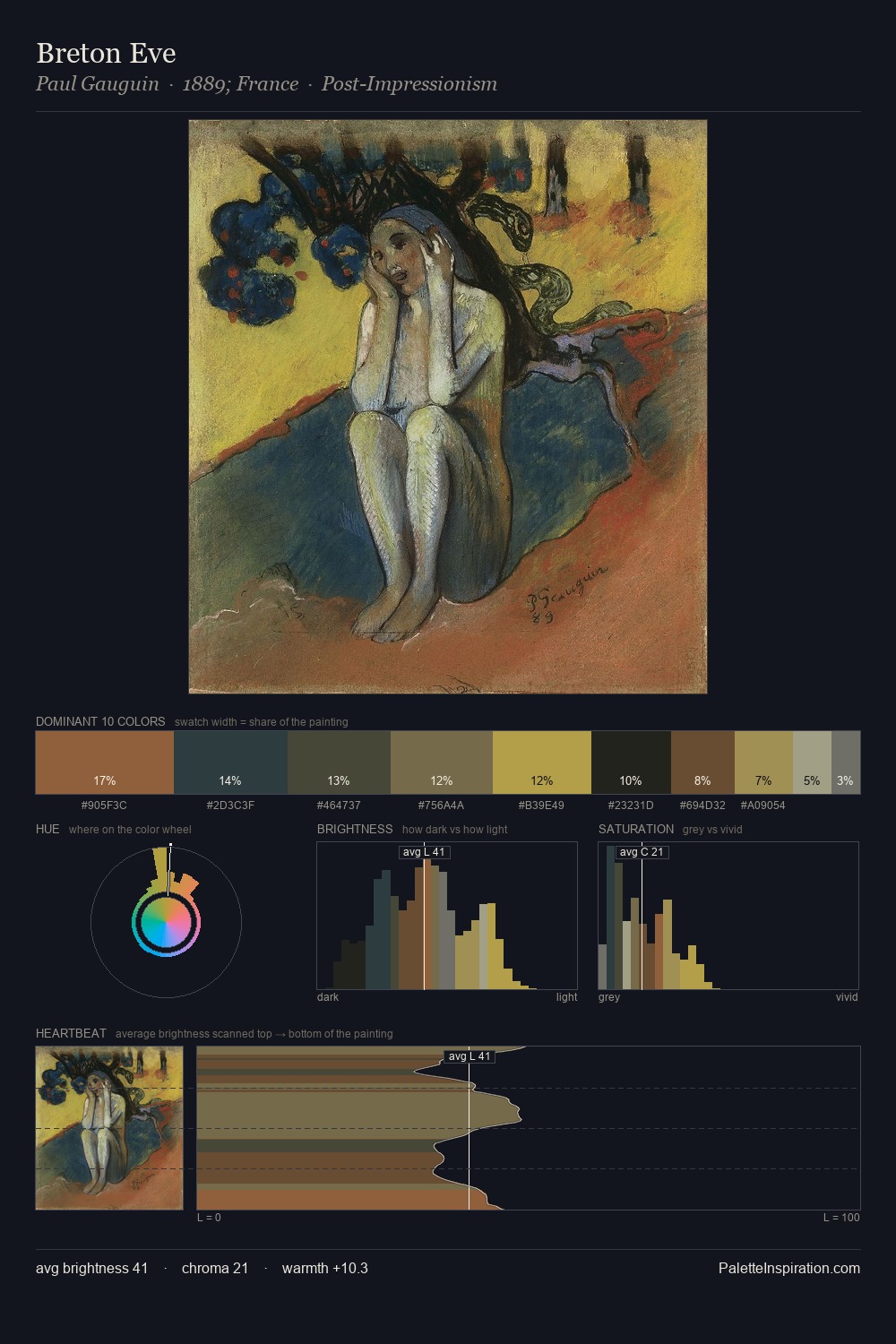Click the Paul Gauguin artist subtitle line
The width and height of the screenshot is (896, 1344).
click(266, 84)
